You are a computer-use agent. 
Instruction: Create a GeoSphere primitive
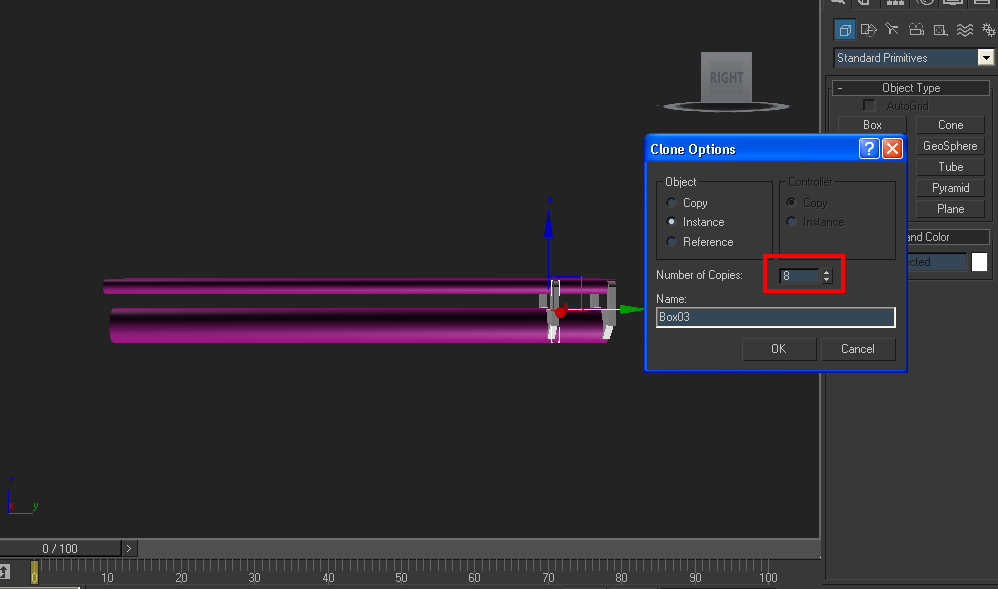950,146
